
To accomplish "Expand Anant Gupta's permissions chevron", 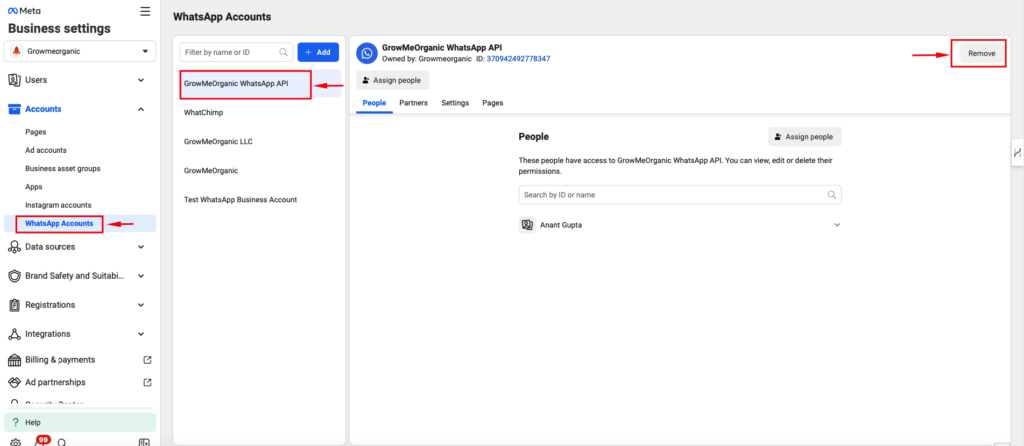I will pos(837,225).
